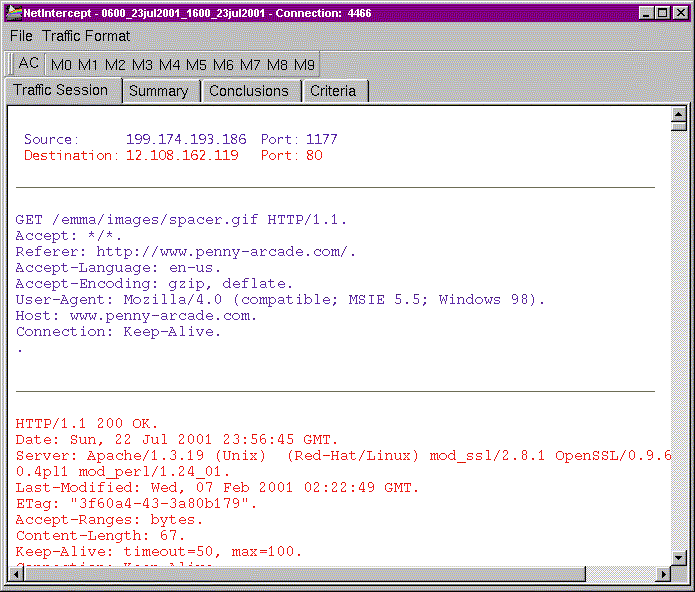Close the NetIntercept window
Screen dimensions: 695x592
pyautogui.click(x=680, y=13)
